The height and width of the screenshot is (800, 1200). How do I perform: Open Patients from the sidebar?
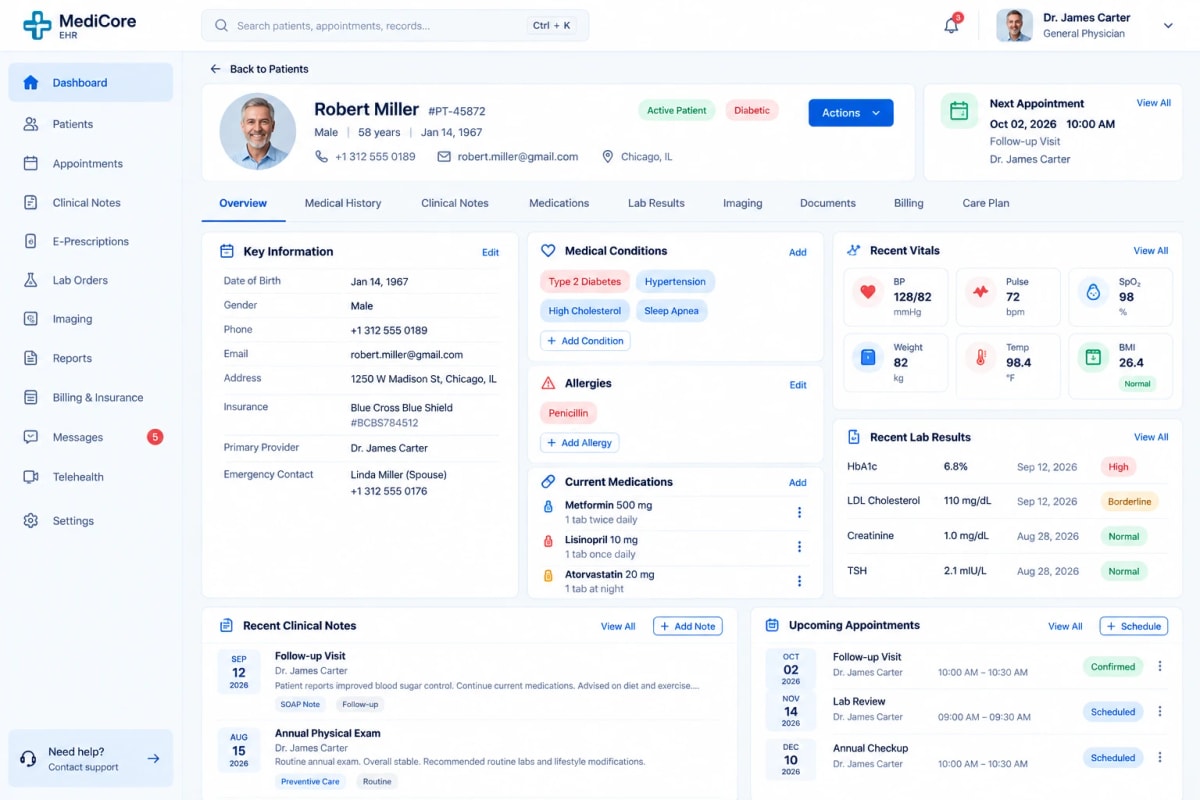90,124
